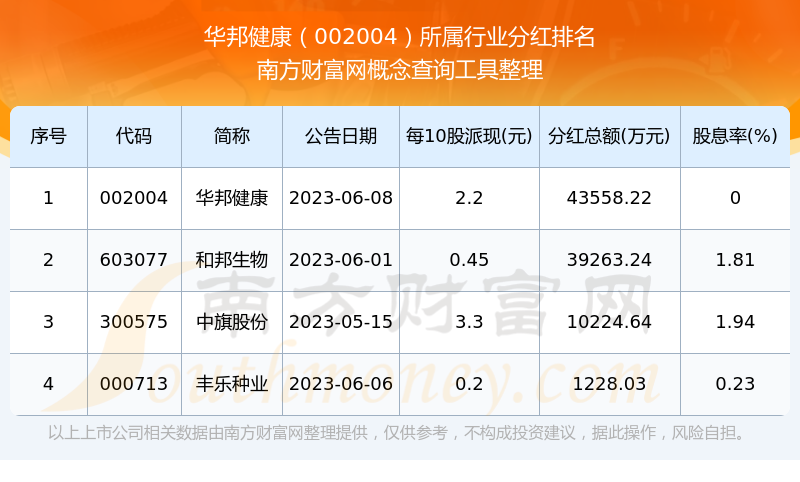Click total dividend 43558.22
Image resolution: width=800 pixels, height=482 pixels.
(609, 198)
